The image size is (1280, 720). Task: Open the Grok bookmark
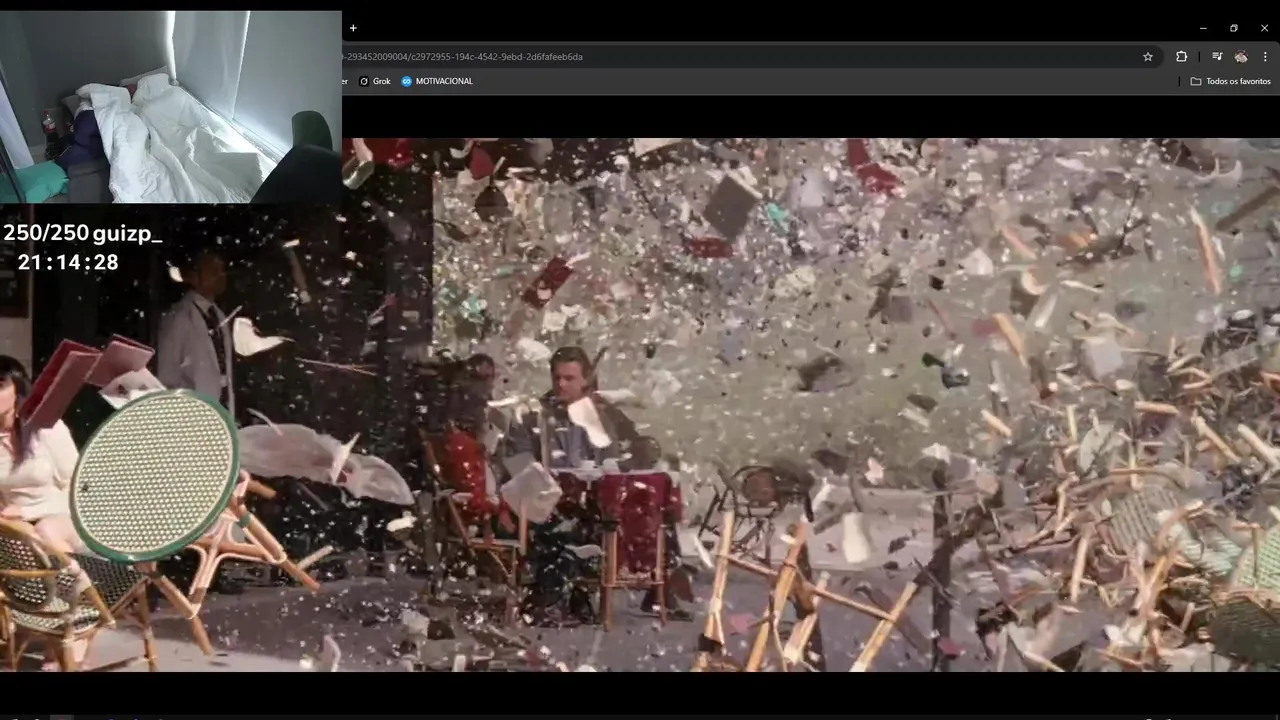click(x=375, y=81)
